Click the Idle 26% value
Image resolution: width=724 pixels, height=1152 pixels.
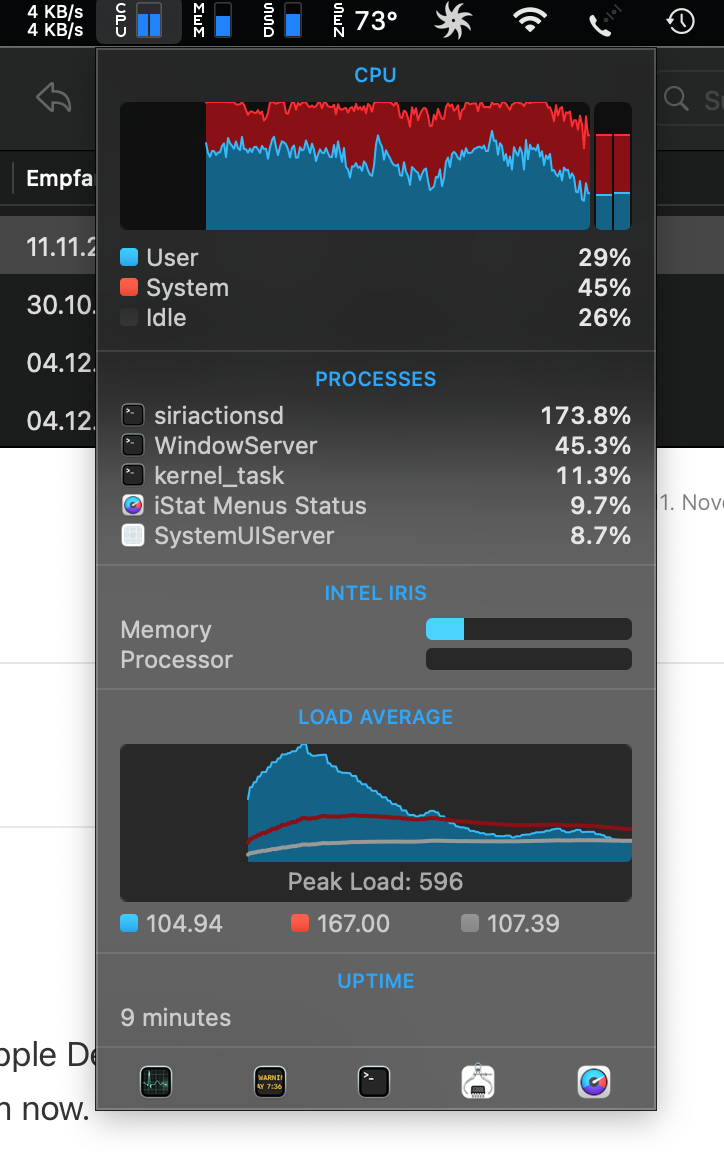[x=604, y=317]
